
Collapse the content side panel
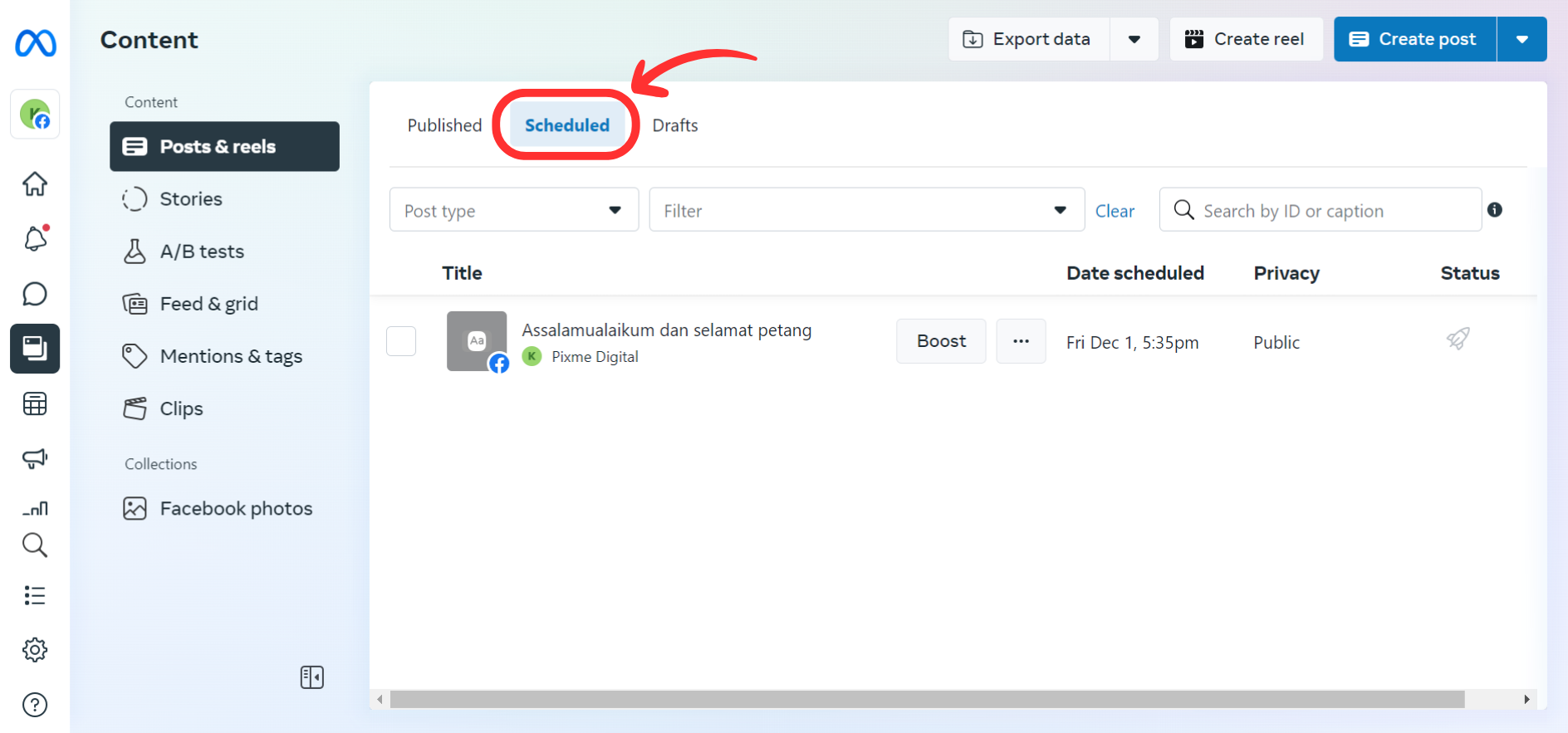tap(312, 677)
